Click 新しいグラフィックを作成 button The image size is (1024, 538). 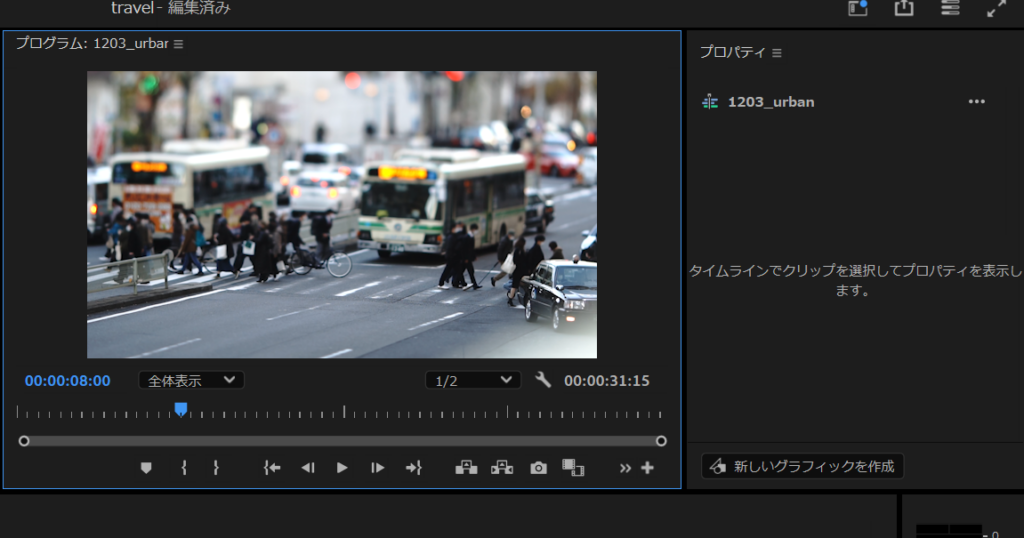[803, 466]
